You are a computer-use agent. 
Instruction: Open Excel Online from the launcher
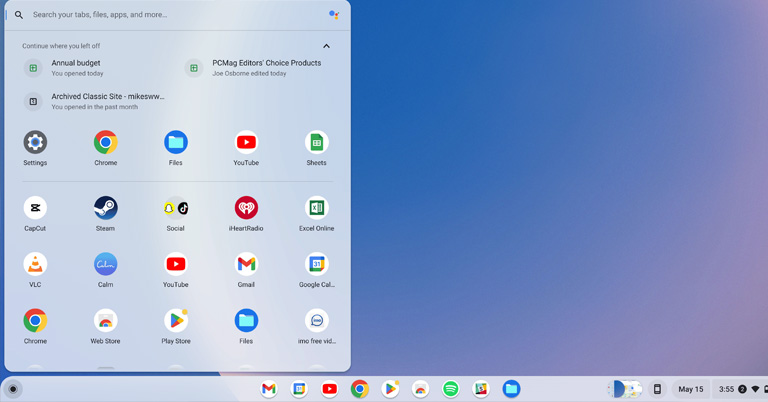tap(316, 208)
